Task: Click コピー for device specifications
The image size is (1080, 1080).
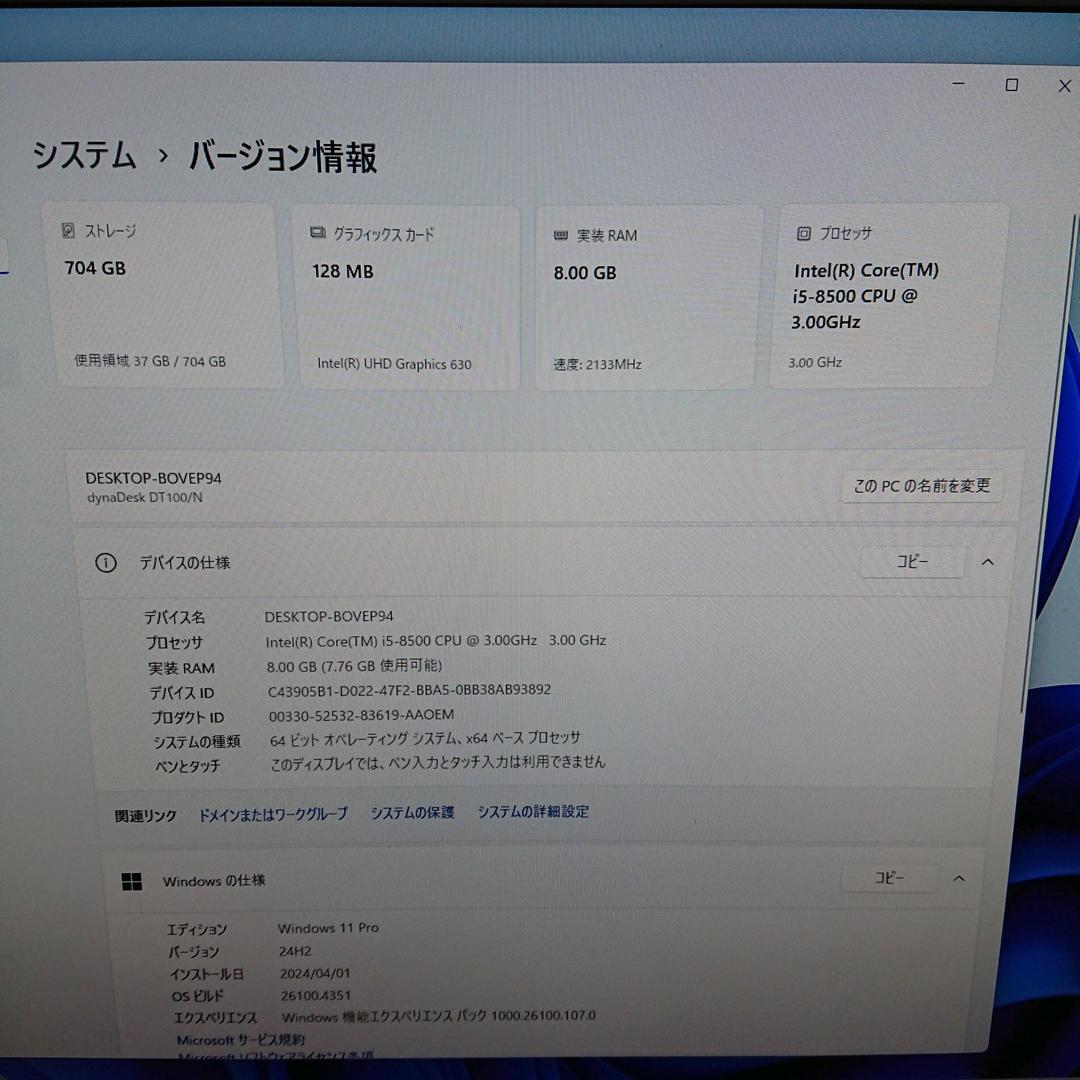Action: pyautogui.click(x=911, y=562)
